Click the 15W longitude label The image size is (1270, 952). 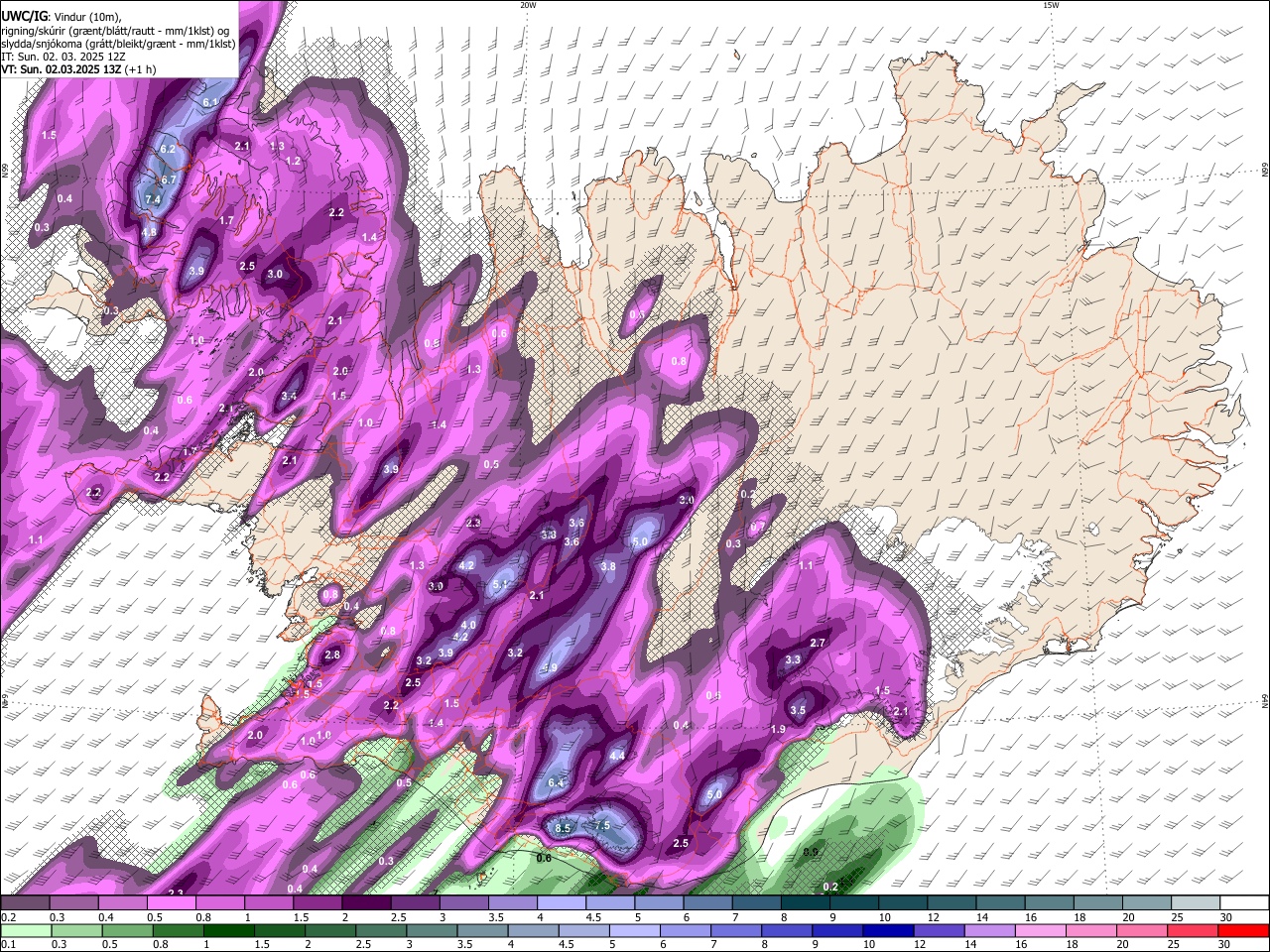pos(1051,5)
